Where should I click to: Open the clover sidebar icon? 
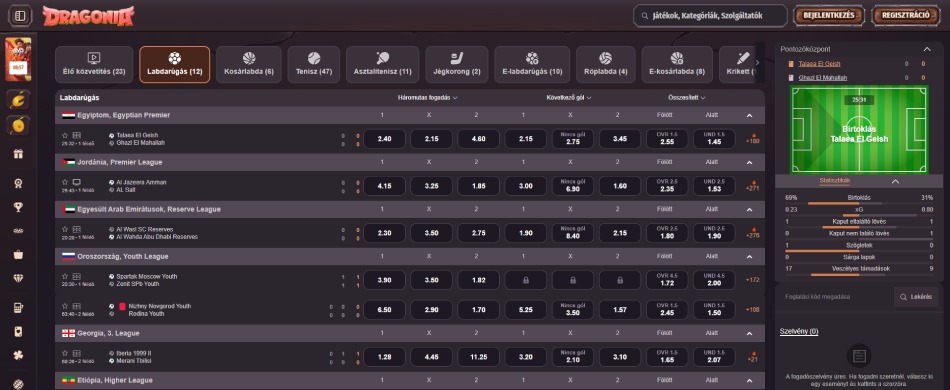click(x=18, y=355)
